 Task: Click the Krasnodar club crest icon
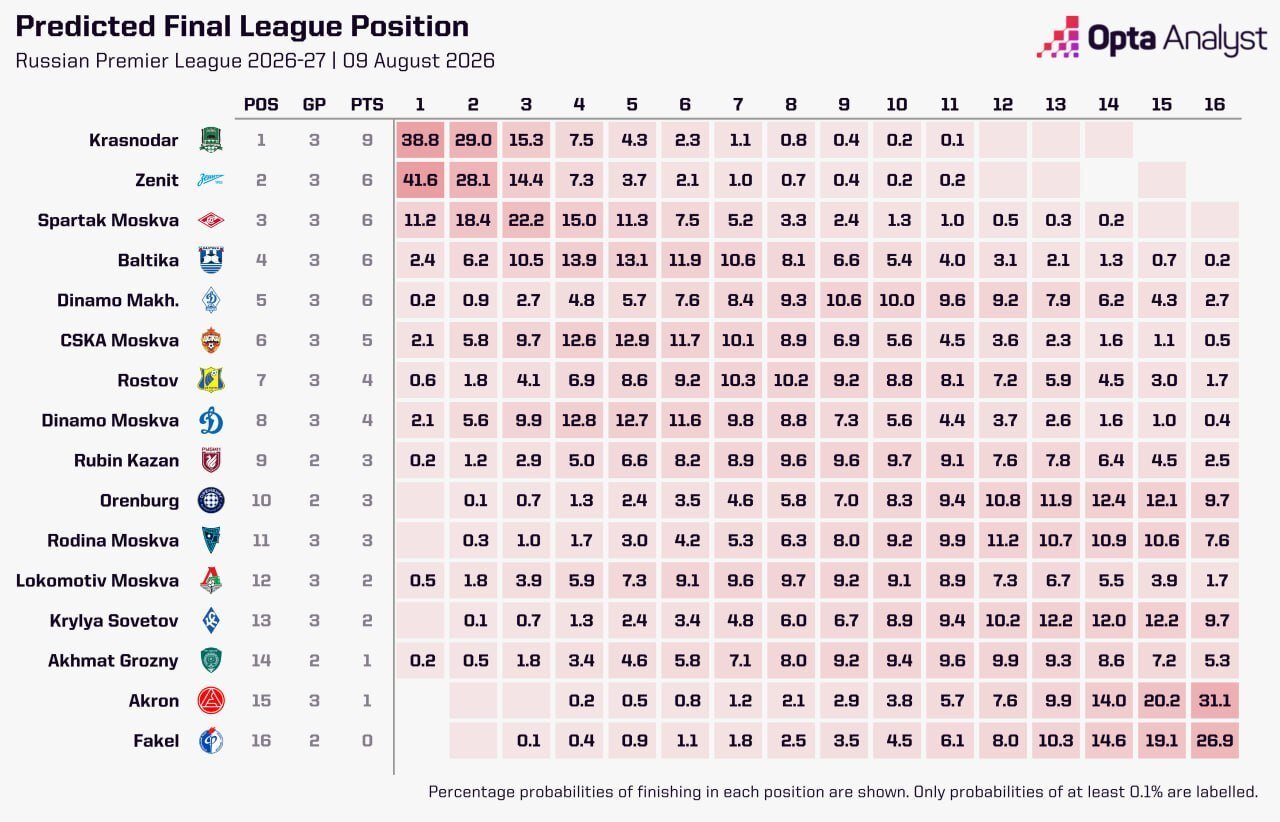[x=211, y=140]
